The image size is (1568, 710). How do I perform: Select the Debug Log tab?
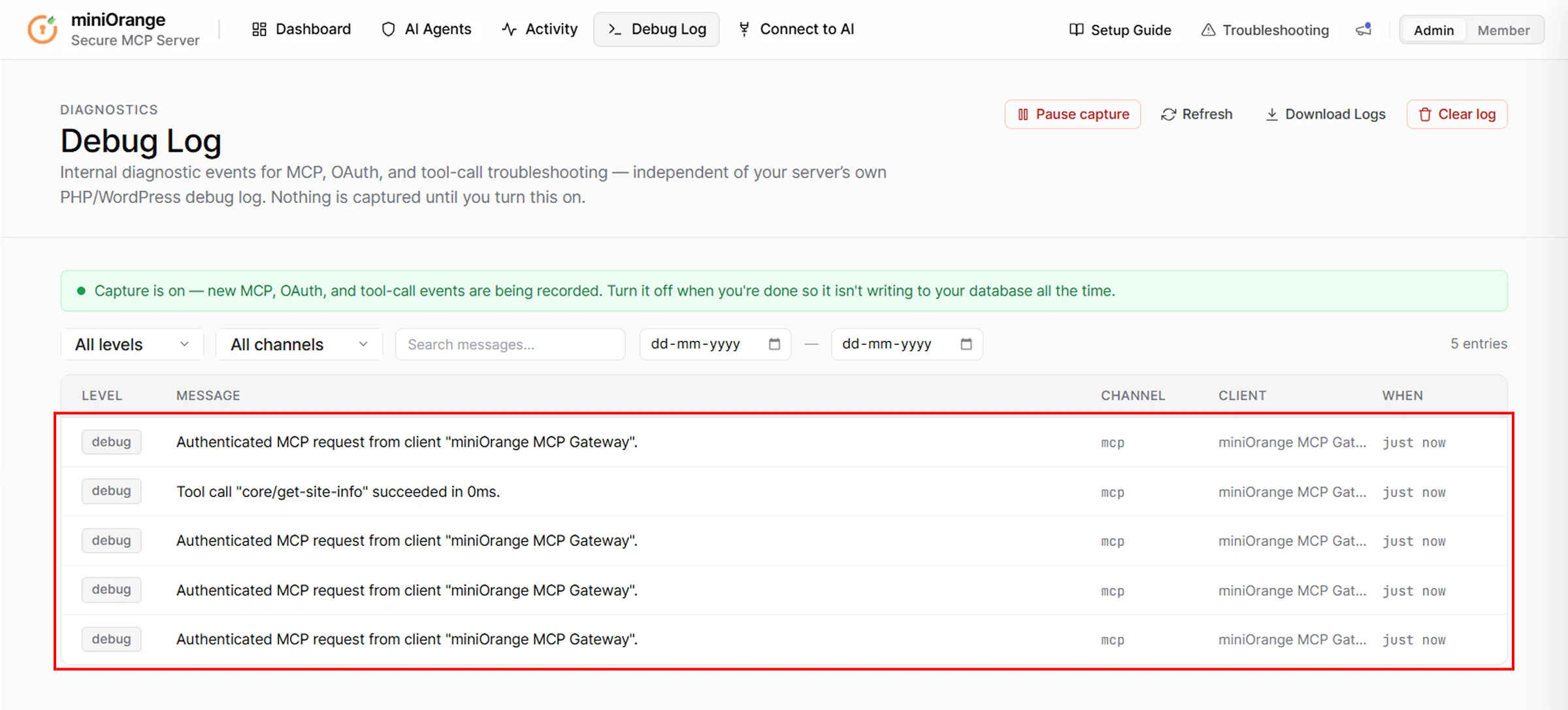pos(657,29)
